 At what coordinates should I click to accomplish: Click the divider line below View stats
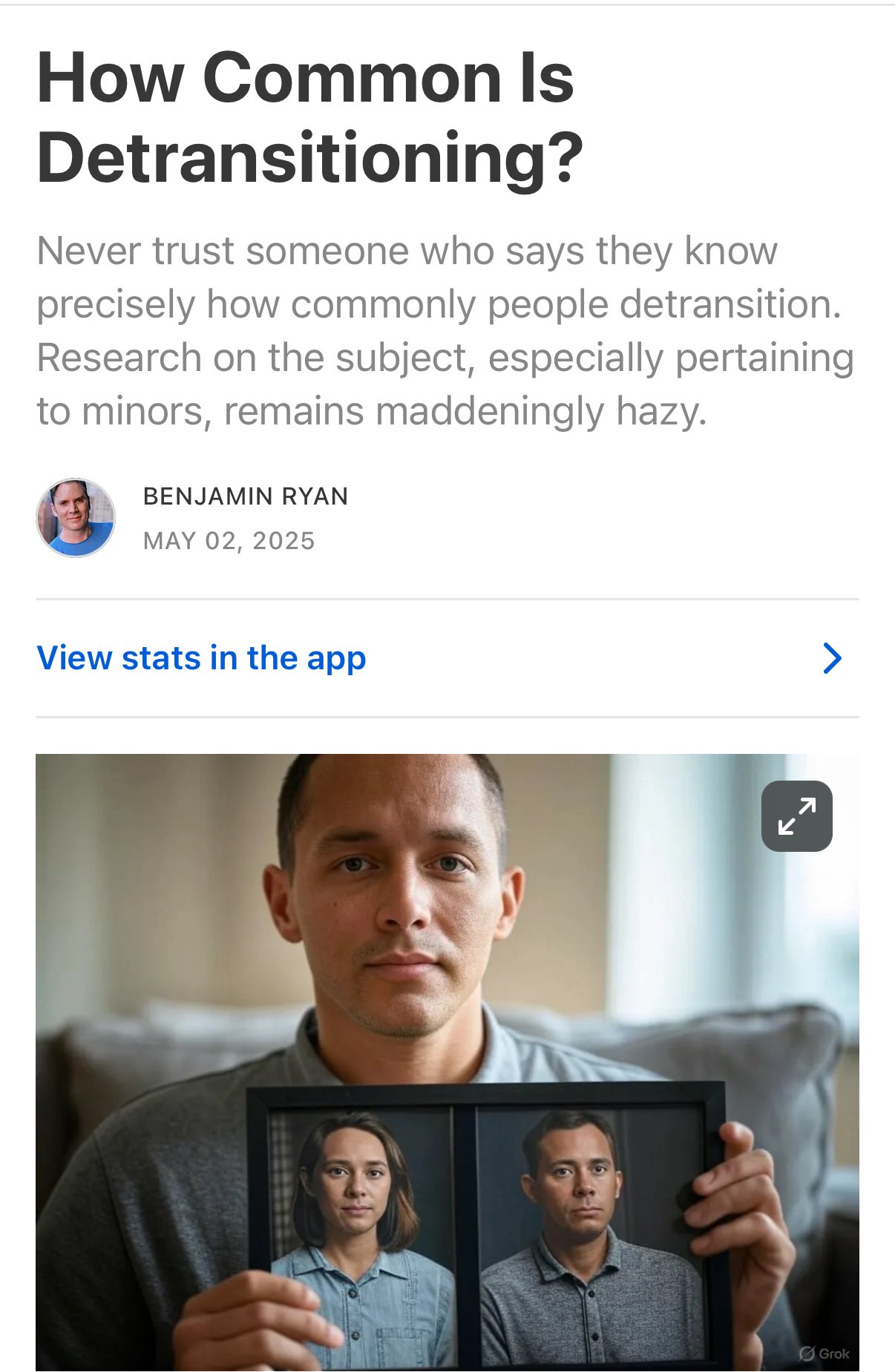coord(447,717)
